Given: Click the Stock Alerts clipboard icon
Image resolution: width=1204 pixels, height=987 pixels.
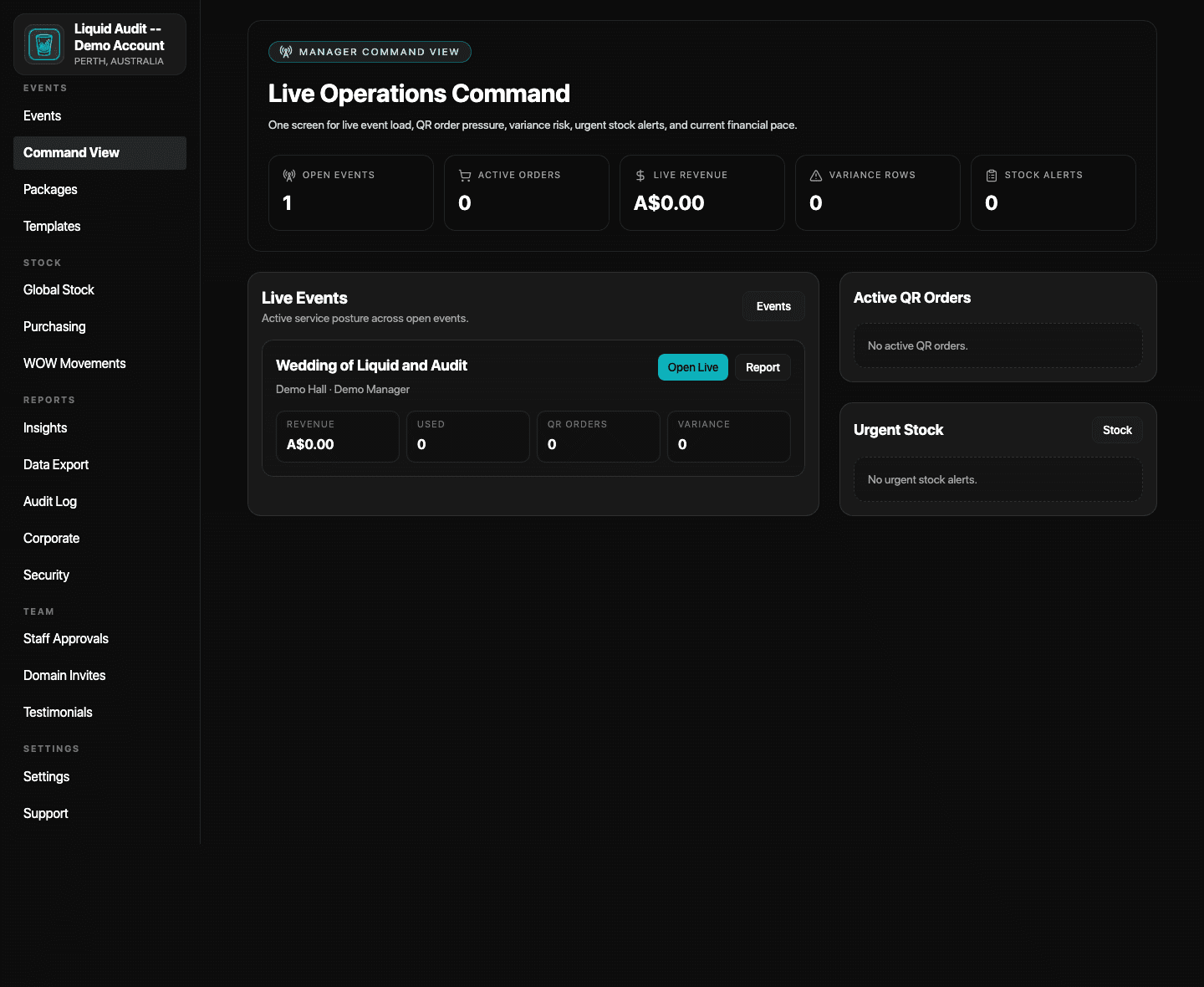Looking at the screenshot, I should (x=992, y=176).
